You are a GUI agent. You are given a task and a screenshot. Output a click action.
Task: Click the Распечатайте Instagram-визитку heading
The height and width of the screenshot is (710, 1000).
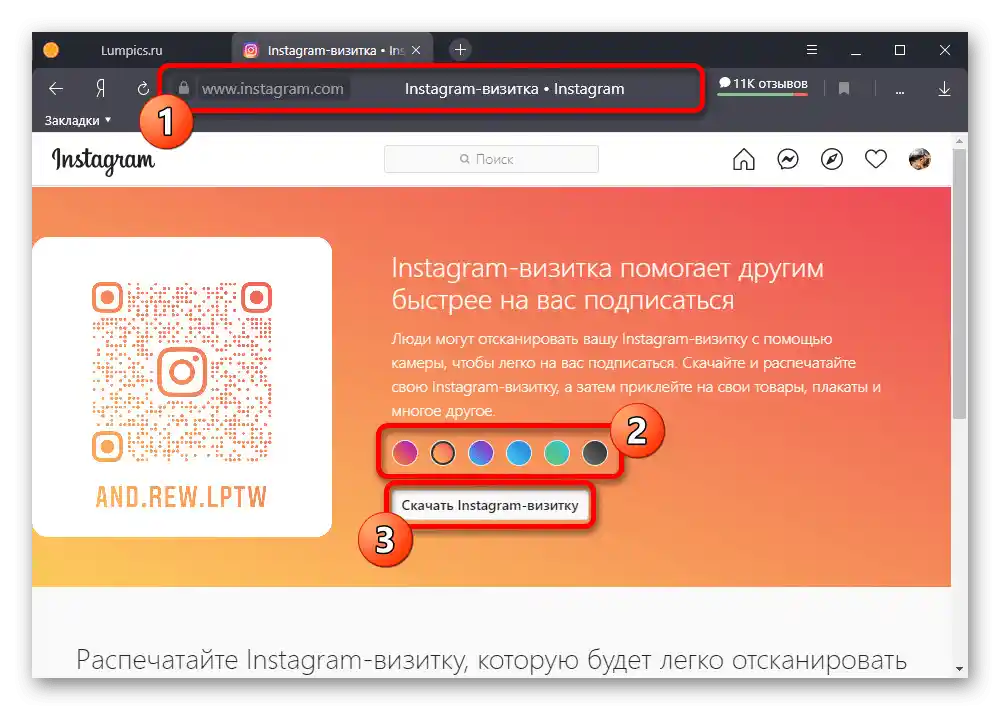(x=491, y=660)
